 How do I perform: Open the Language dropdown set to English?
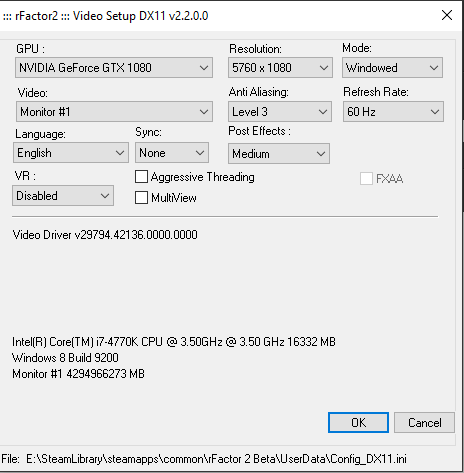pyautogui.click(x=71, y=153)
